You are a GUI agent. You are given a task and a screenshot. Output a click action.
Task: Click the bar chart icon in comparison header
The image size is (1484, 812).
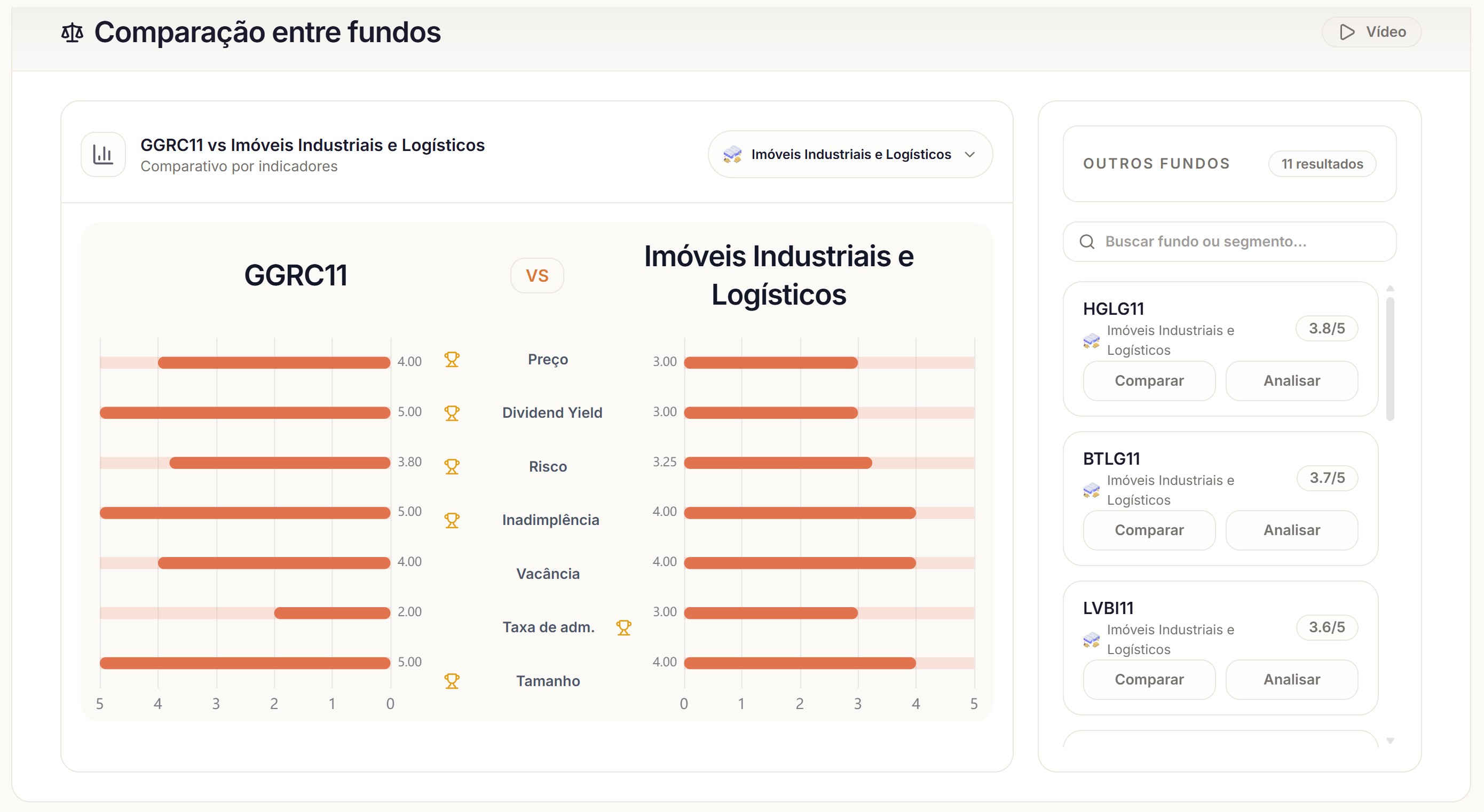103,154
